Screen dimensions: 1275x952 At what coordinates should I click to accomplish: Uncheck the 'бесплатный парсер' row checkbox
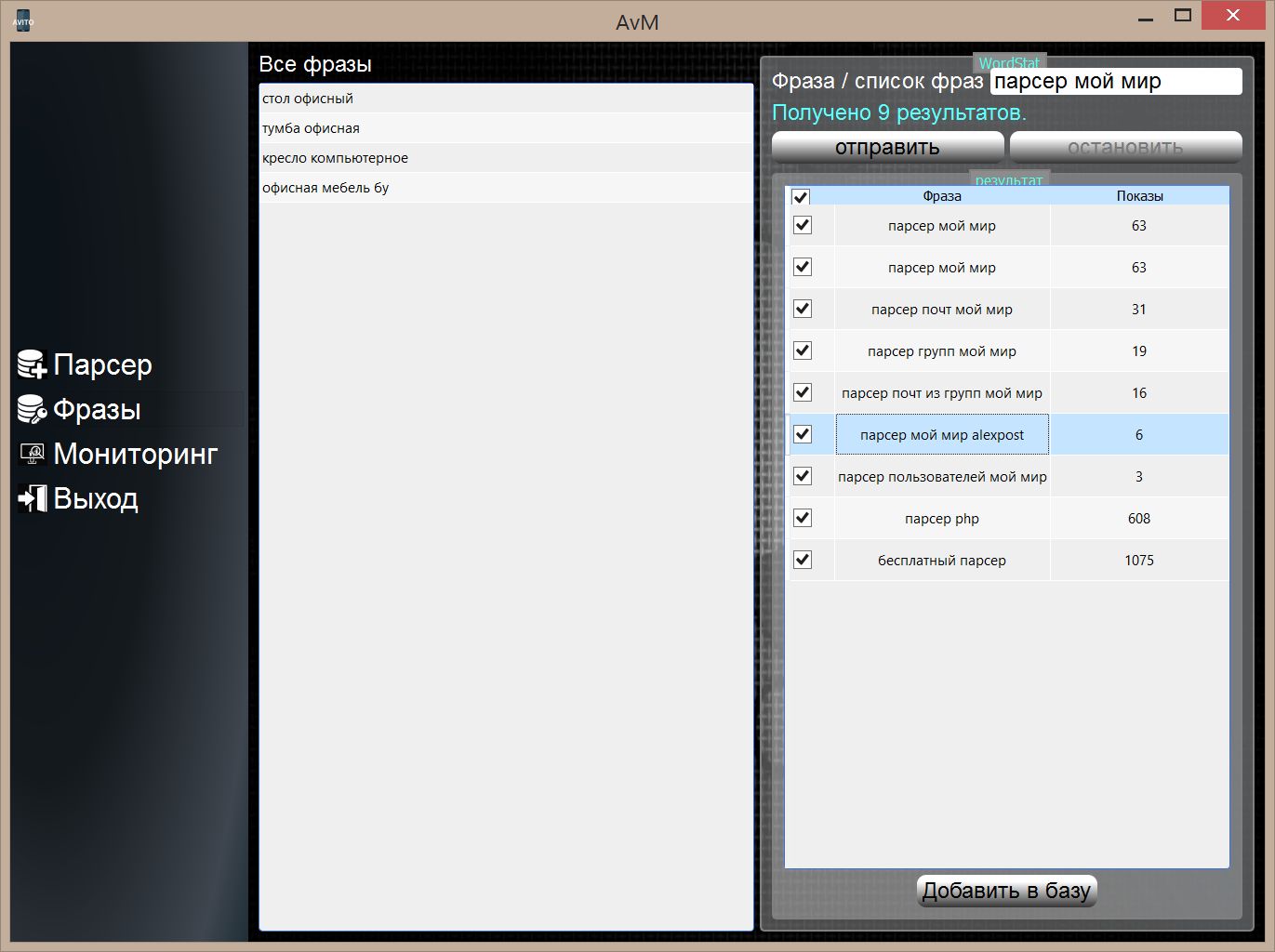803,560
